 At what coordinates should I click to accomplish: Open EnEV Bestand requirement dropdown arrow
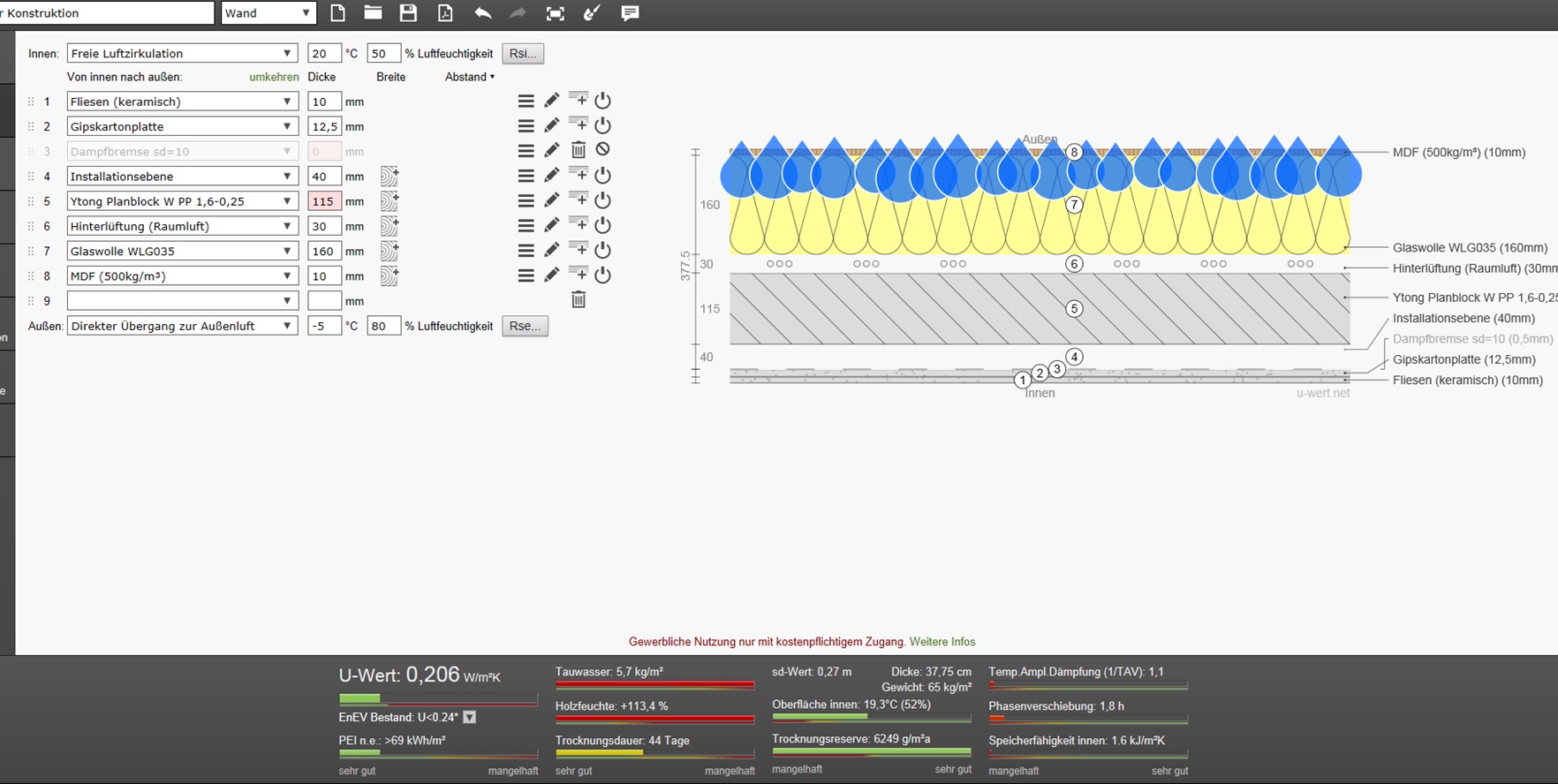coord(470,717)
